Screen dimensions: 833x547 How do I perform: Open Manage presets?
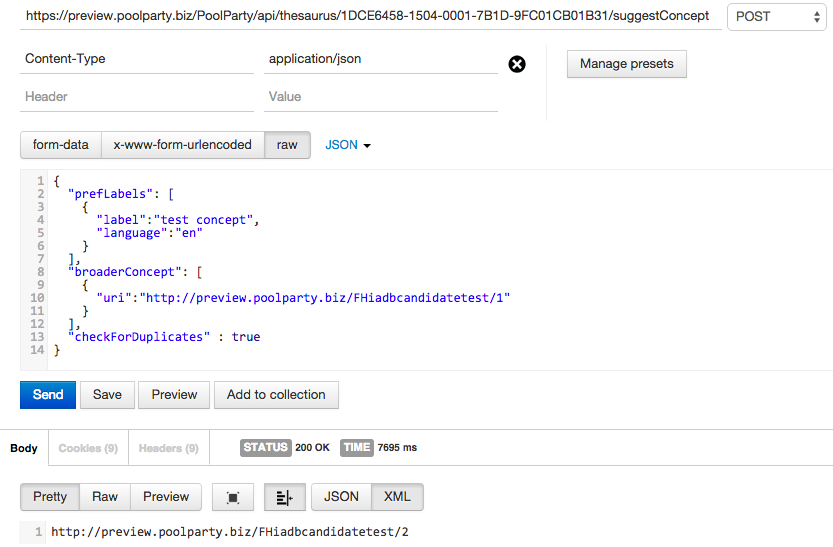[x=627, y=64]
